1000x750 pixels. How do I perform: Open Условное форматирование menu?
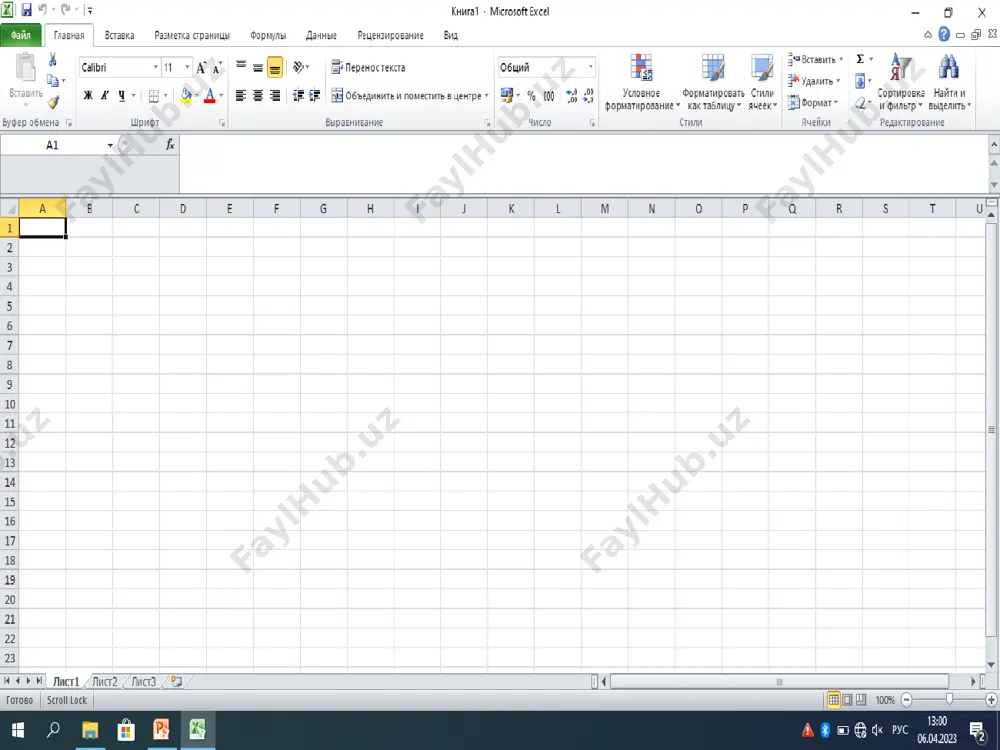(x=642, y=82)
